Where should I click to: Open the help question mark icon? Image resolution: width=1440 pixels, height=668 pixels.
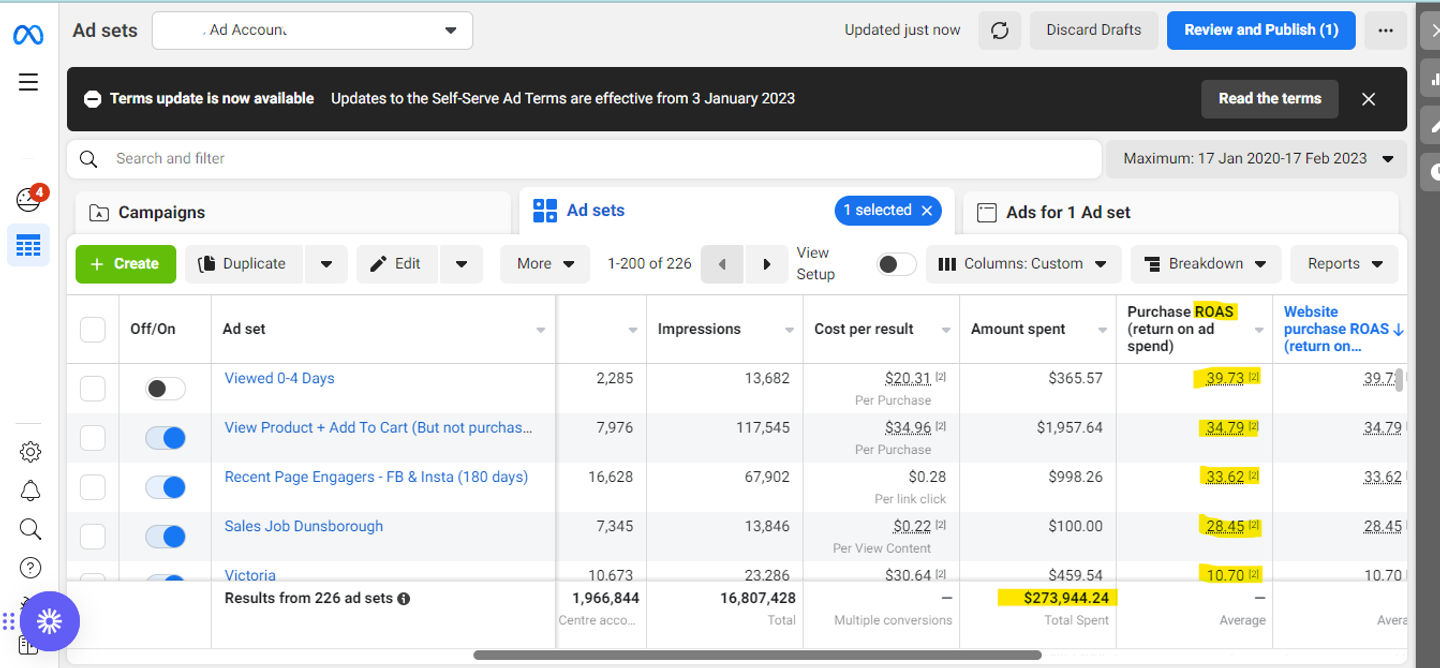coord(30,568)
